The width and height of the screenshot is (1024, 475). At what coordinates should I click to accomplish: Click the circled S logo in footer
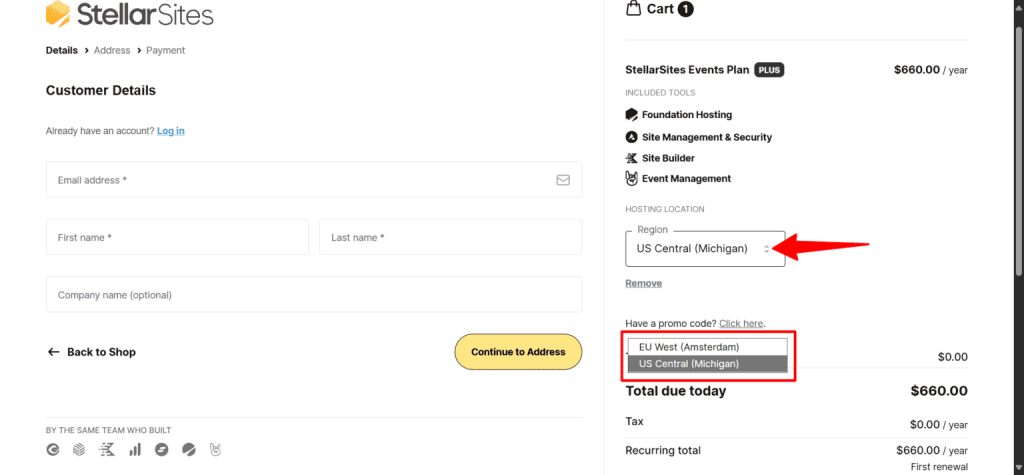(x=161, y=450)
